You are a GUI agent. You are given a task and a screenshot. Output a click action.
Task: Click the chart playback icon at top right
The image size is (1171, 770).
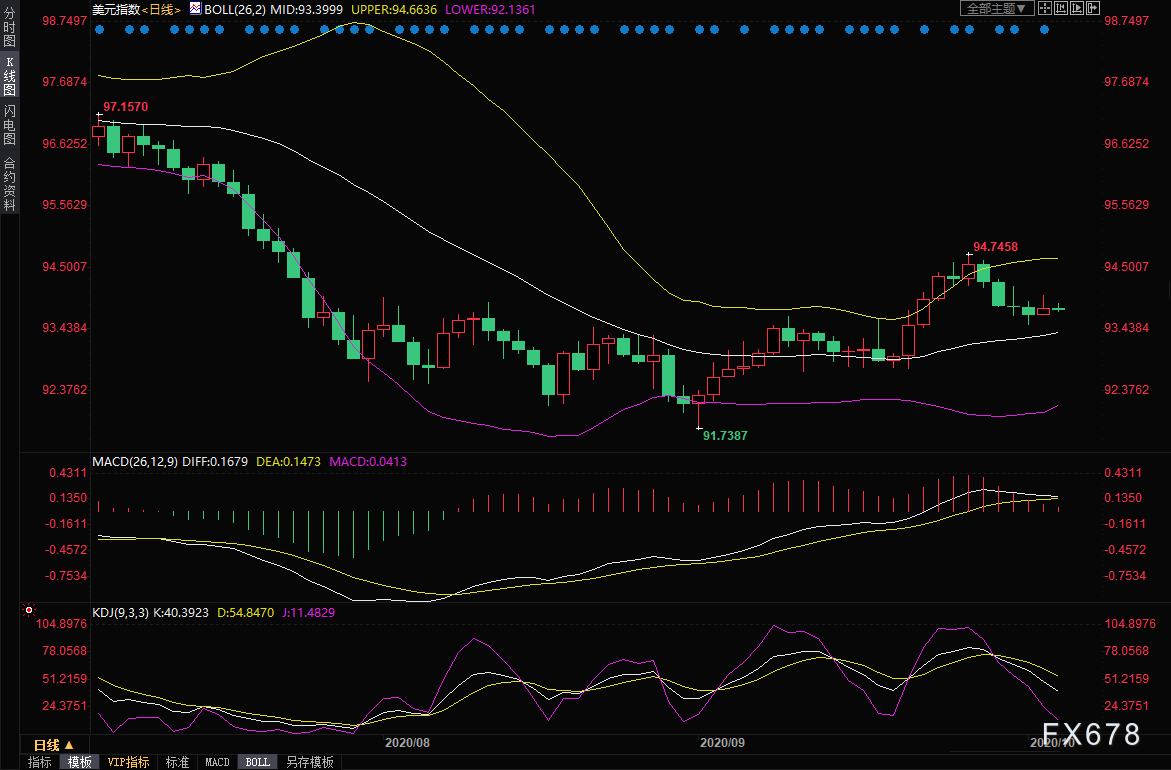[1077, 8]
